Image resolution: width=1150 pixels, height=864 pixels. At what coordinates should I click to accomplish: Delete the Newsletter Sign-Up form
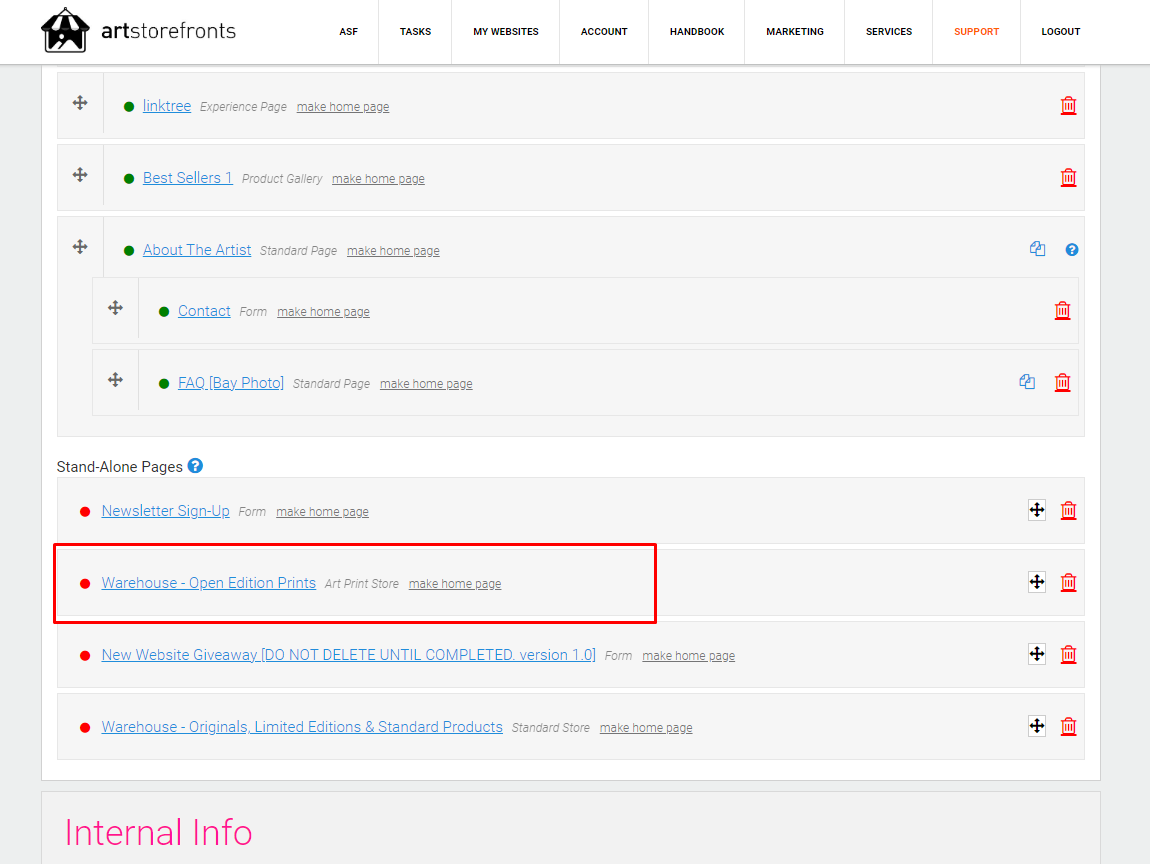(x=1068, y=510)
